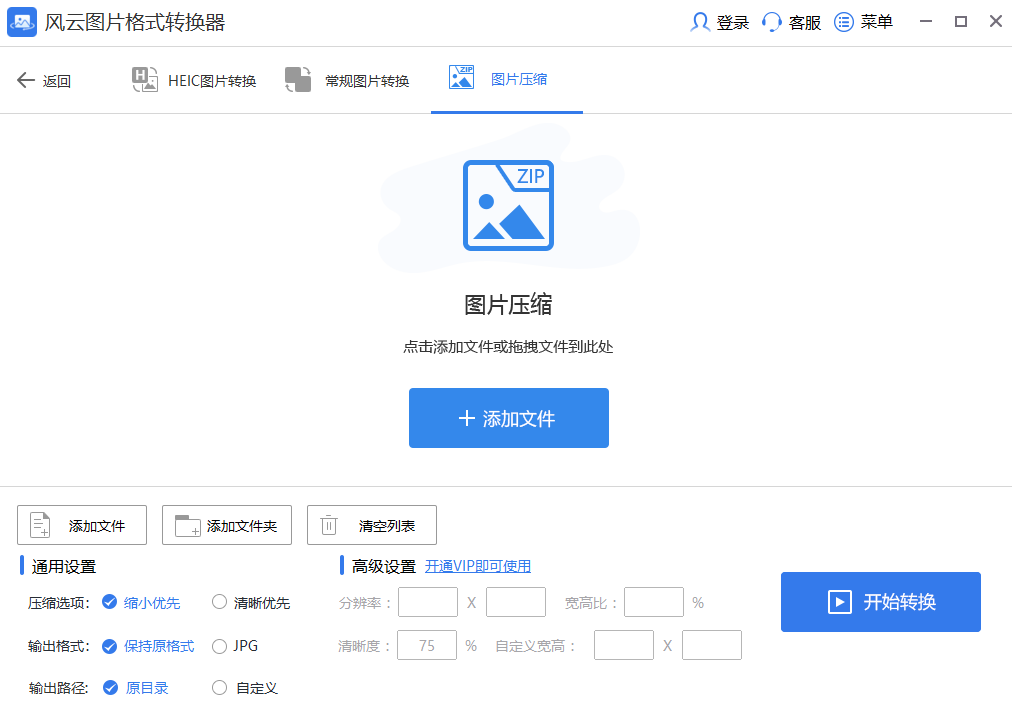Start conversion with 开始转换

880,602
